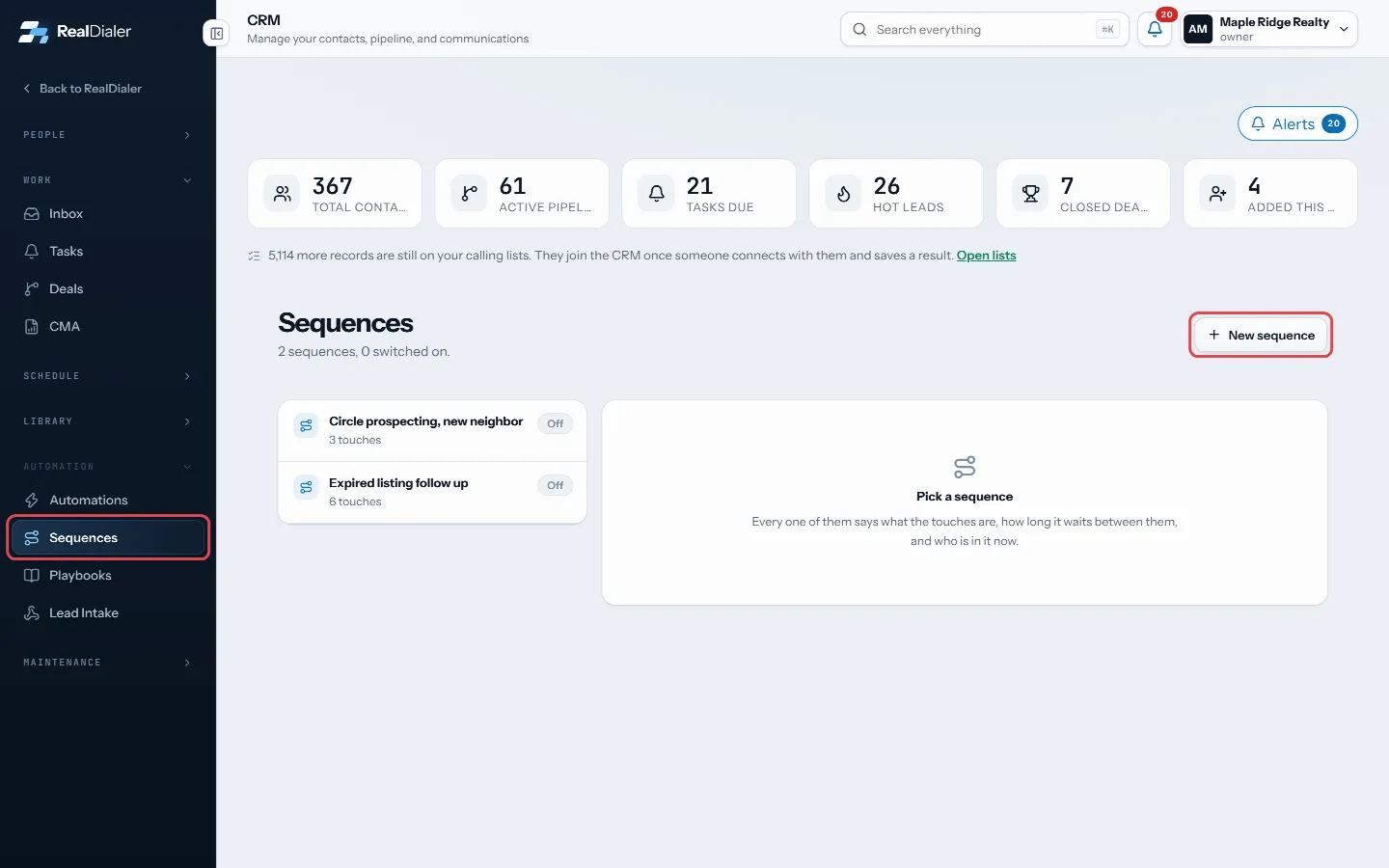Click the Inbox tray icon

(32, 213)
